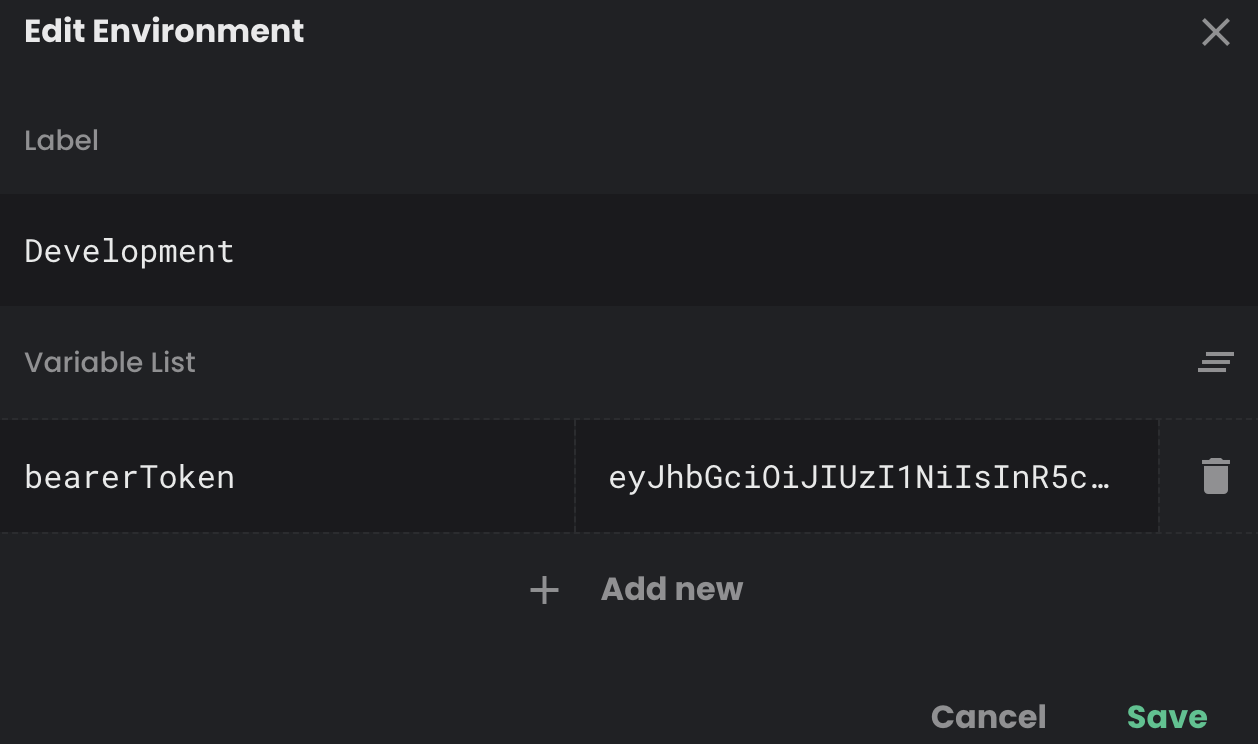
Task: Click the stacked lines icon near Variable List
Action: click(1215, 361)
